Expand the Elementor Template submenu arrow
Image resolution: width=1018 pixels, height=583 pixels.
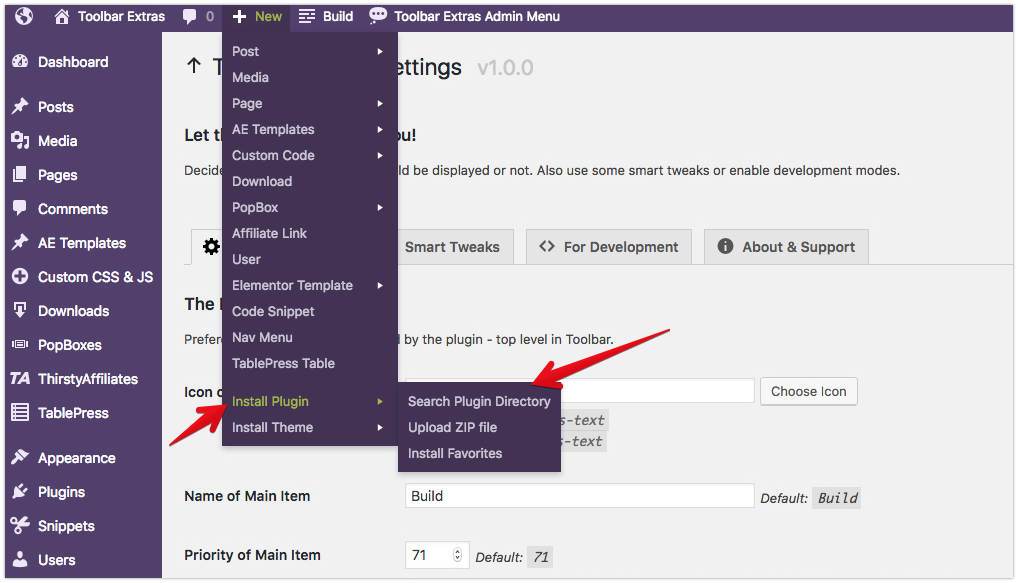coord(380,285)
